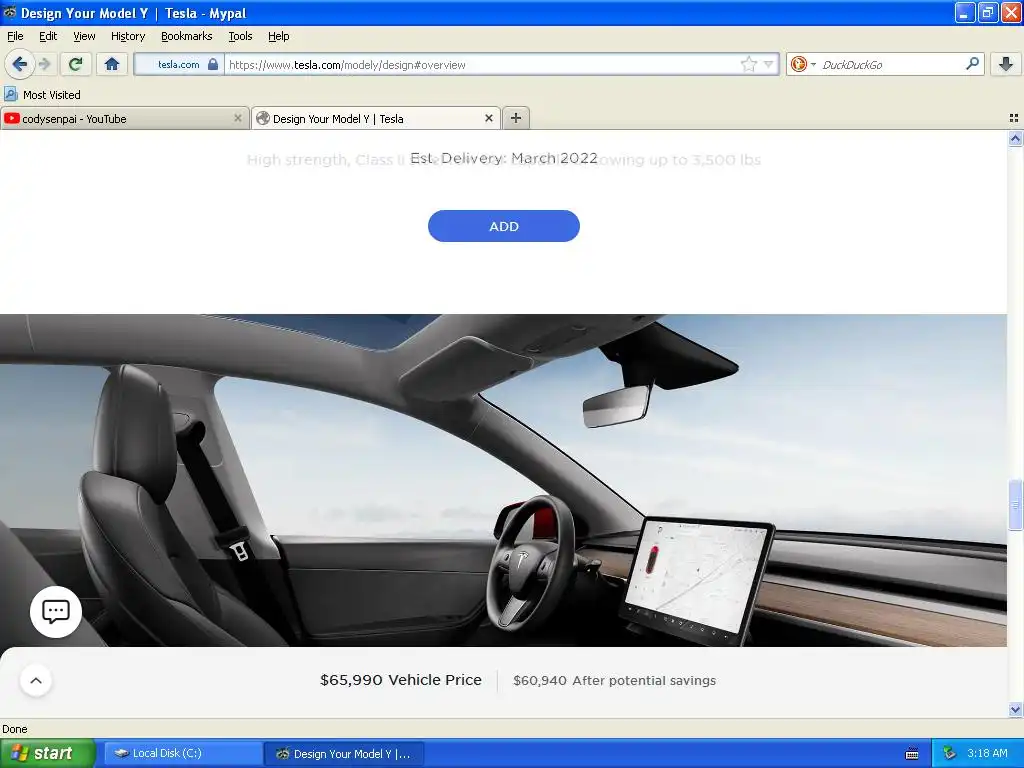Click the scrollbar up arrow
The image size is (1024, 768).
point(1015,138)
